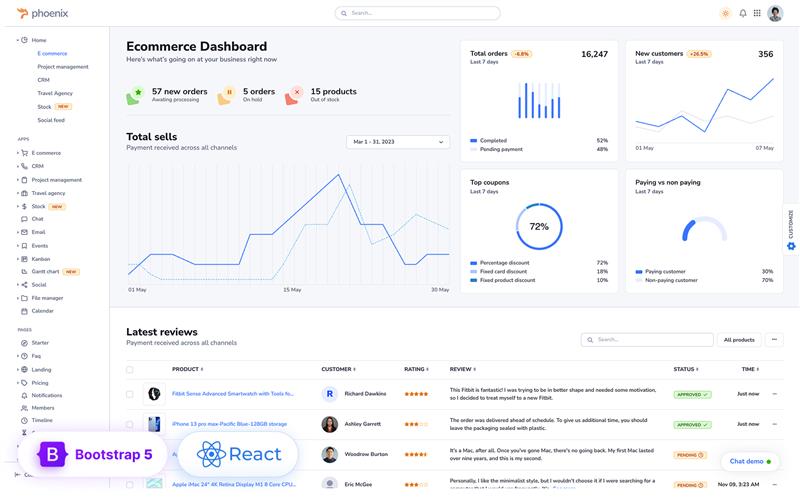
Task: Open the notifications bell icon
Action: [743, 13]
